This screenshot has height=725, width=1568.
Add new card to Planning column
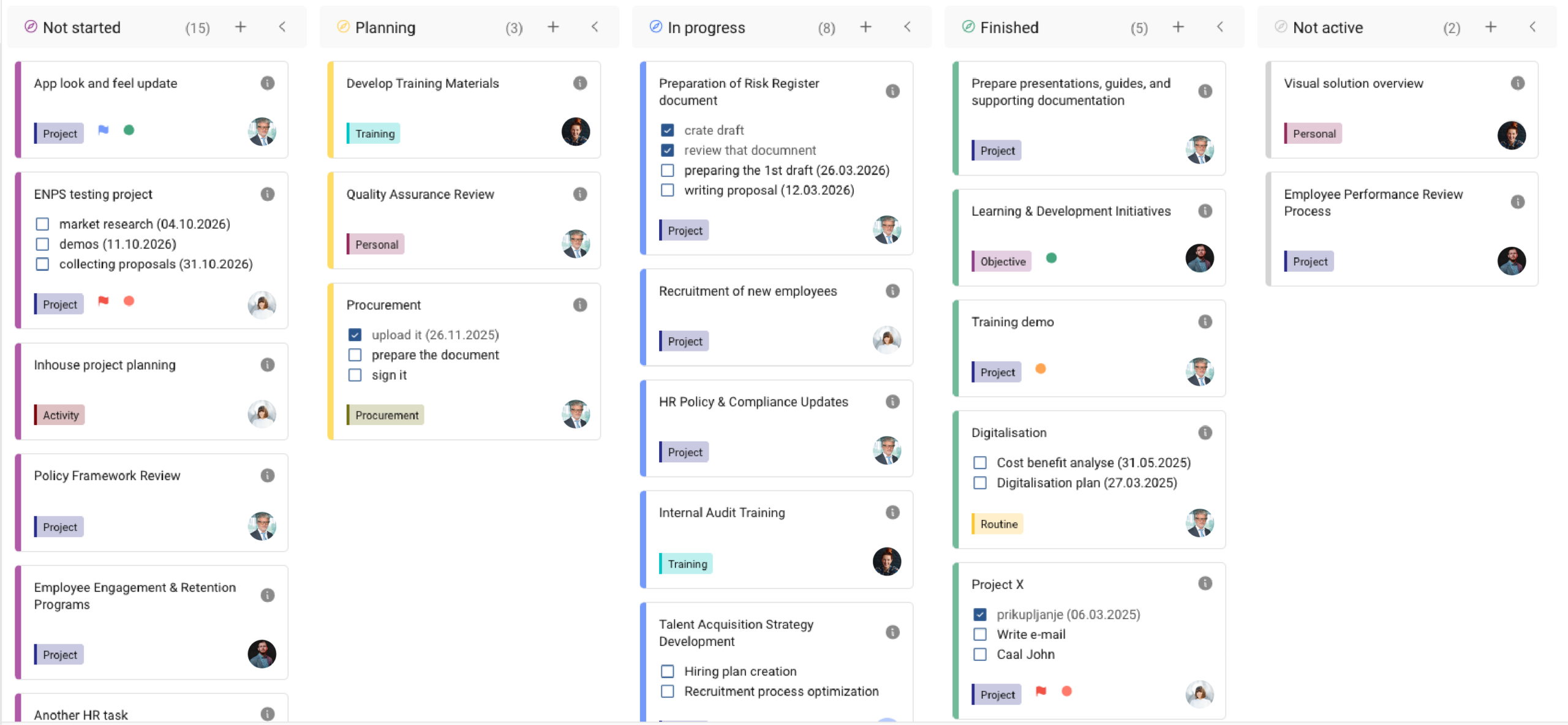coord(552,27)
